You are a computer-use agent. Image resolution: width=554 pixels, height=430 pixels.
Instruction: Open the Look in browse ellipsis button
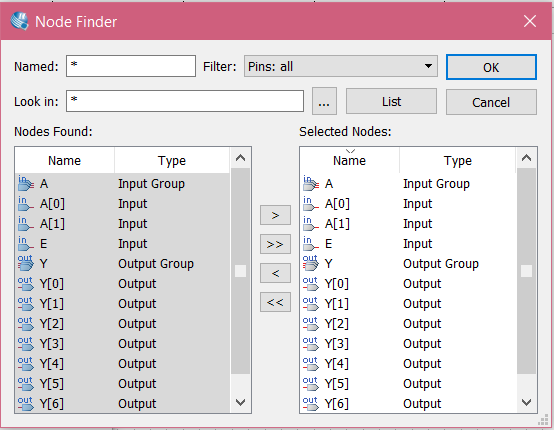click(x=324, y=102)
